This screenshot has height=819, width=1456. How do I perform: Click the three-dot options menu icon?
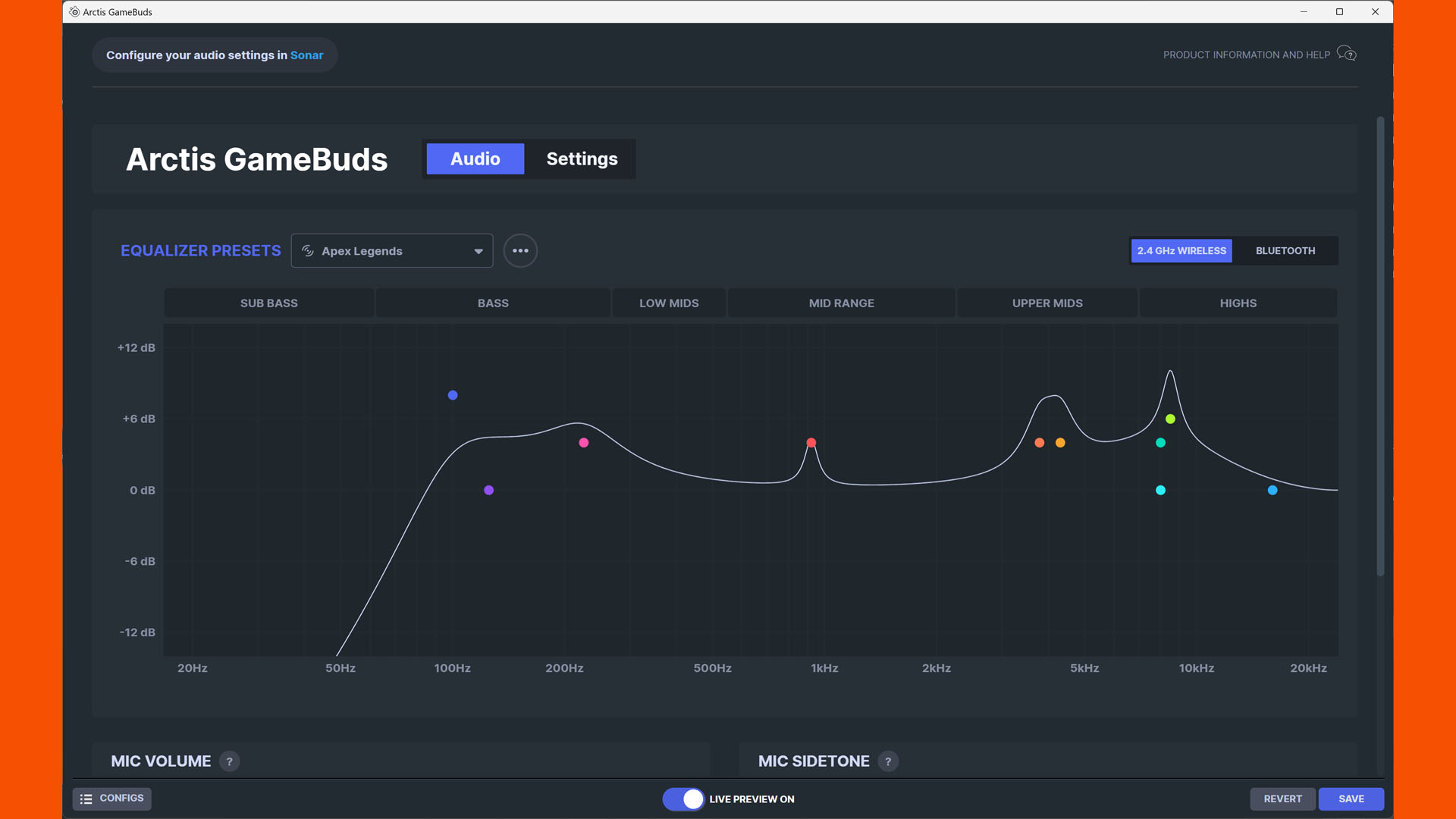click(520, 250)
